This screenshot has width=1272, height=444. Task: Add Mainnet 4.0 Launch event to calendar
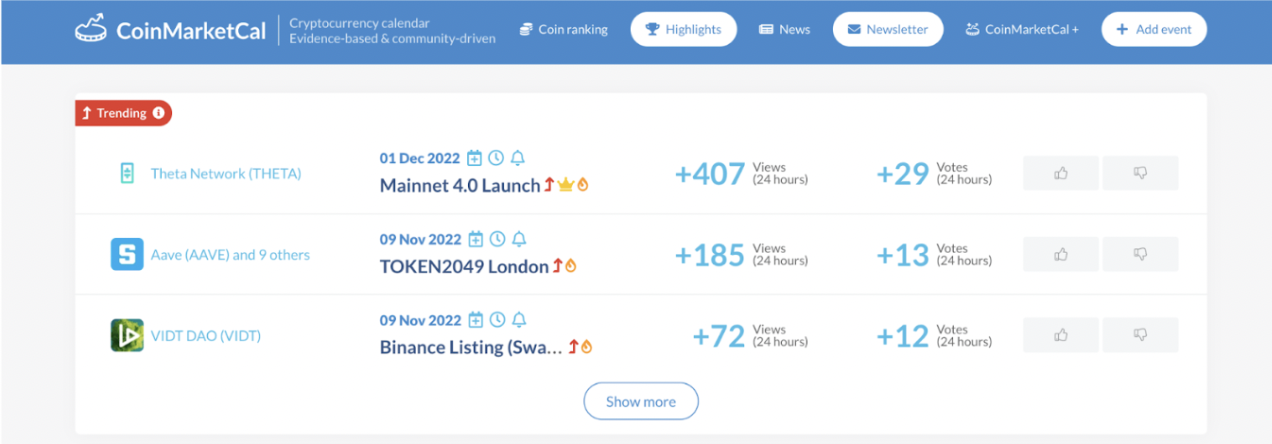pyautogui.click(x=476, y=158)
